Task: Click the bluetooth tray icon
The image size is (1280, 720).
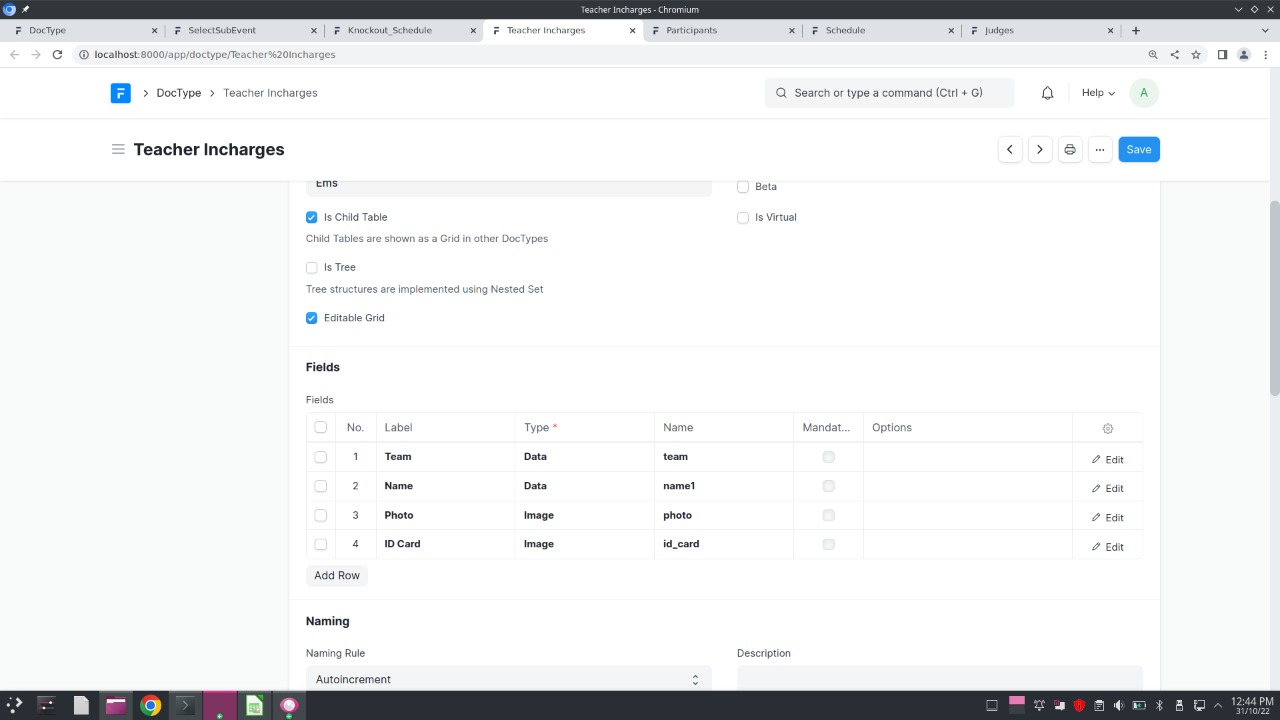Action: tap(1159, 705)
